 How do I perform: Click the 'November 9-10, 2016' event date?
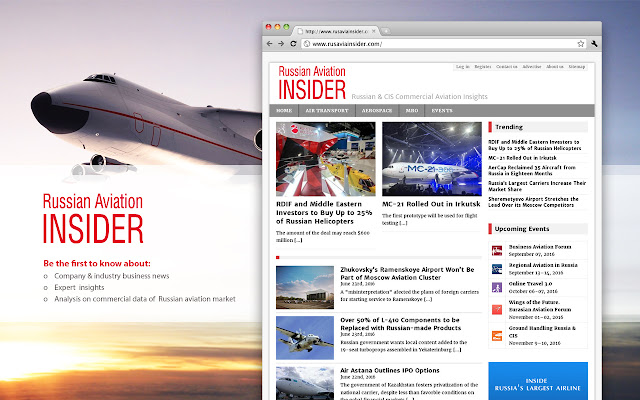pos(533,343)
